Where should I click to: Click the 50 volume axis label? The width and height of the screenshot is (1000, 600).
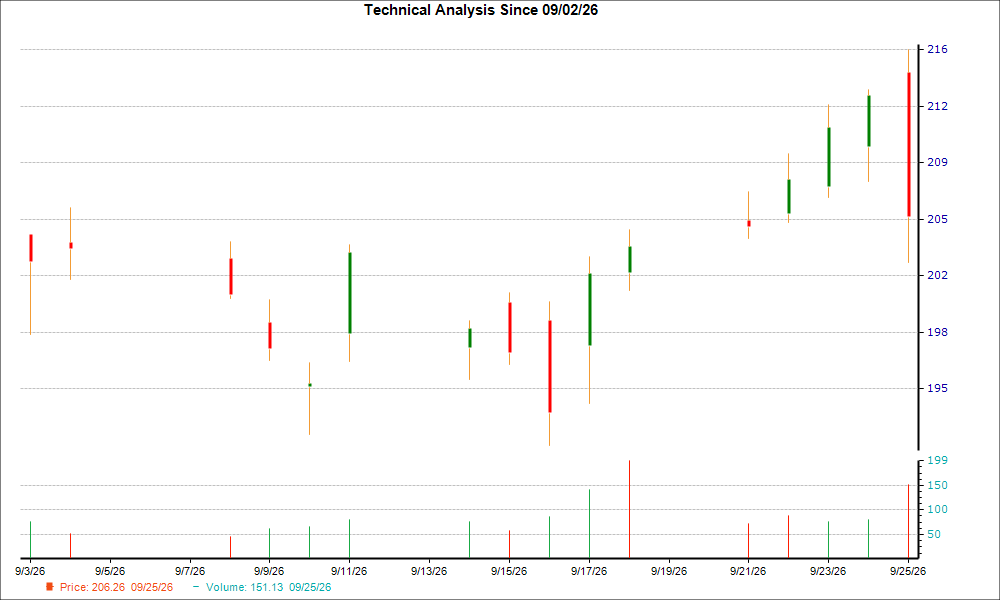tap(934, 534)
